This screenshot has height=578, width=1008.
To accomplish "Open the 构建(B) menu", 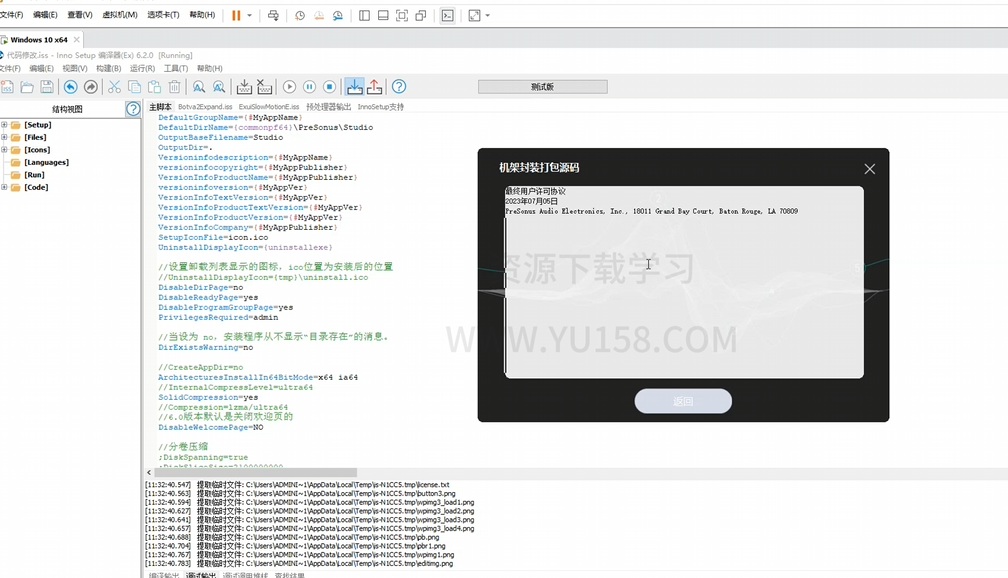I will coord(108,69).
